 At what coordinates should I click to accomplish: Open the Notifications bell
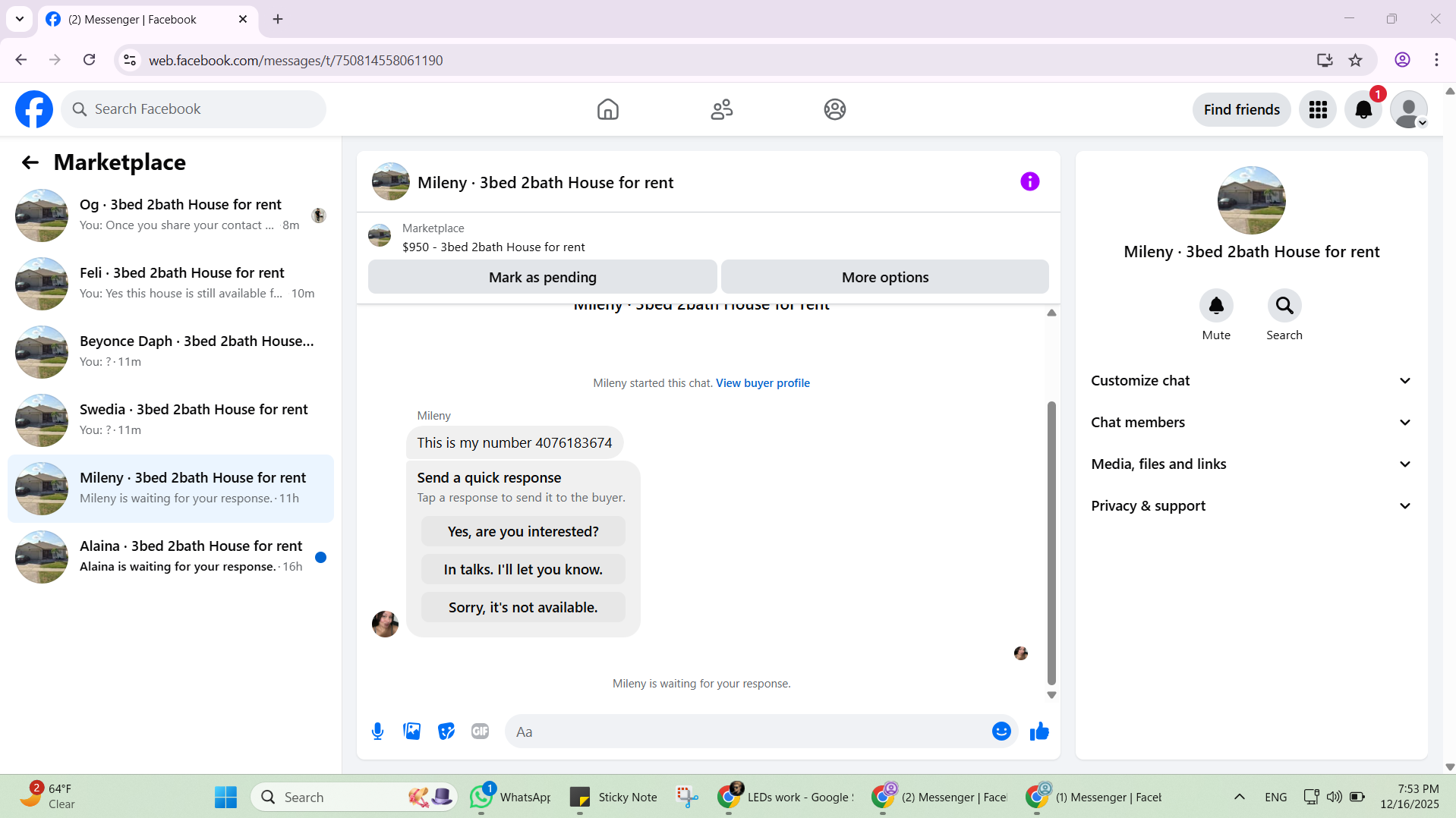(x=1363, y=109)
